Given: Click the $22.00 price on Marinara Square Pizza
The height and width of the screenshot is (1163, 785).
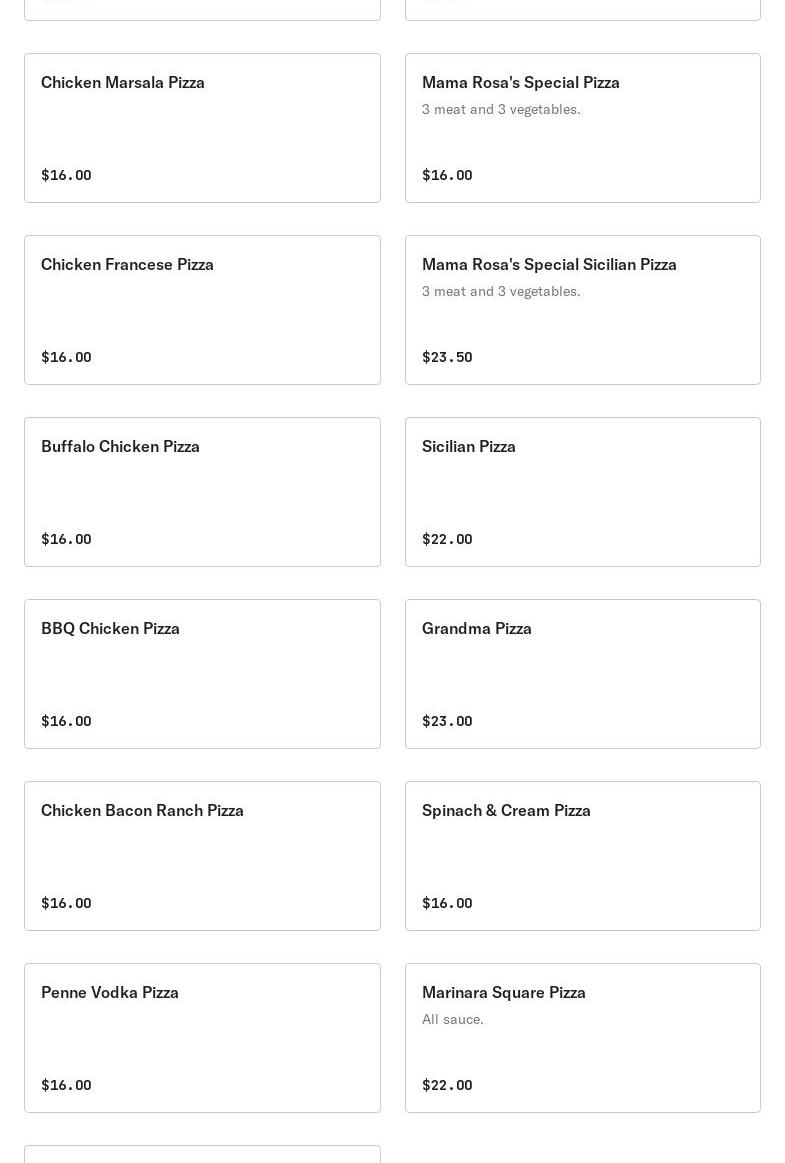Looking at the screenshot, I should pos(447,1085).
